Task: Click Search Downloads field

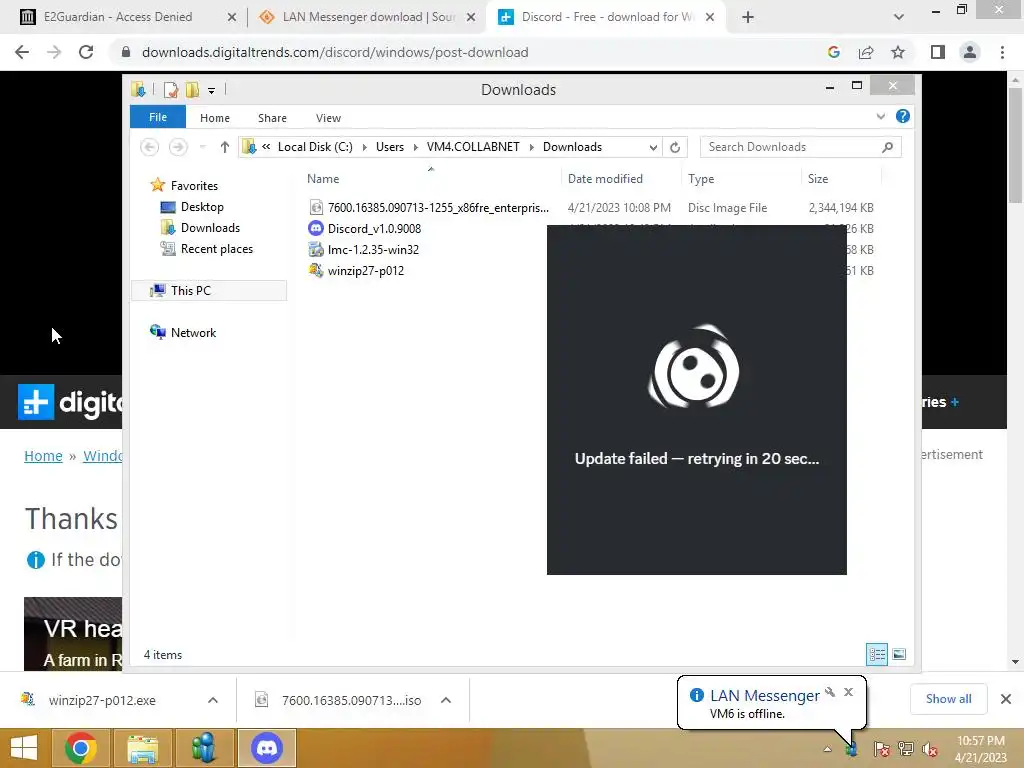Action: pyautogui.click(x=801, y=147)
